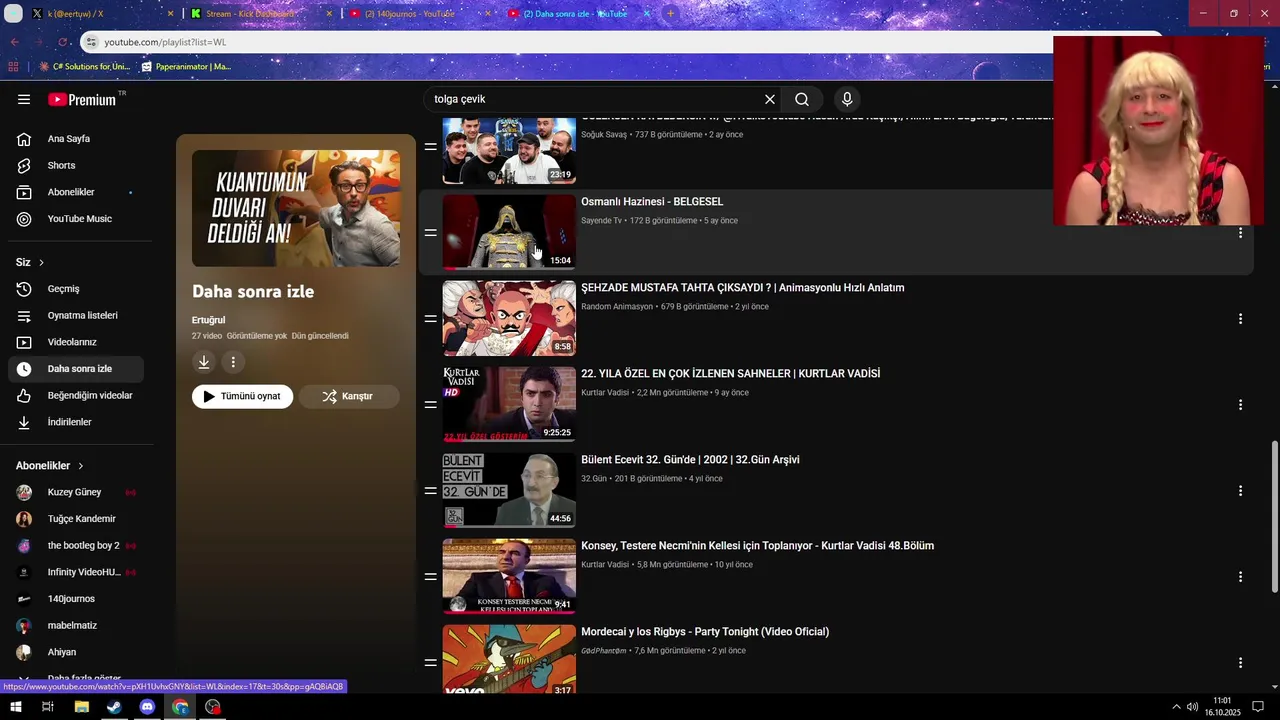Open Ana Sayfa in sidebar
Image resolution: width=1280 pixels, height=720 pixels.
tap(76, 139)
